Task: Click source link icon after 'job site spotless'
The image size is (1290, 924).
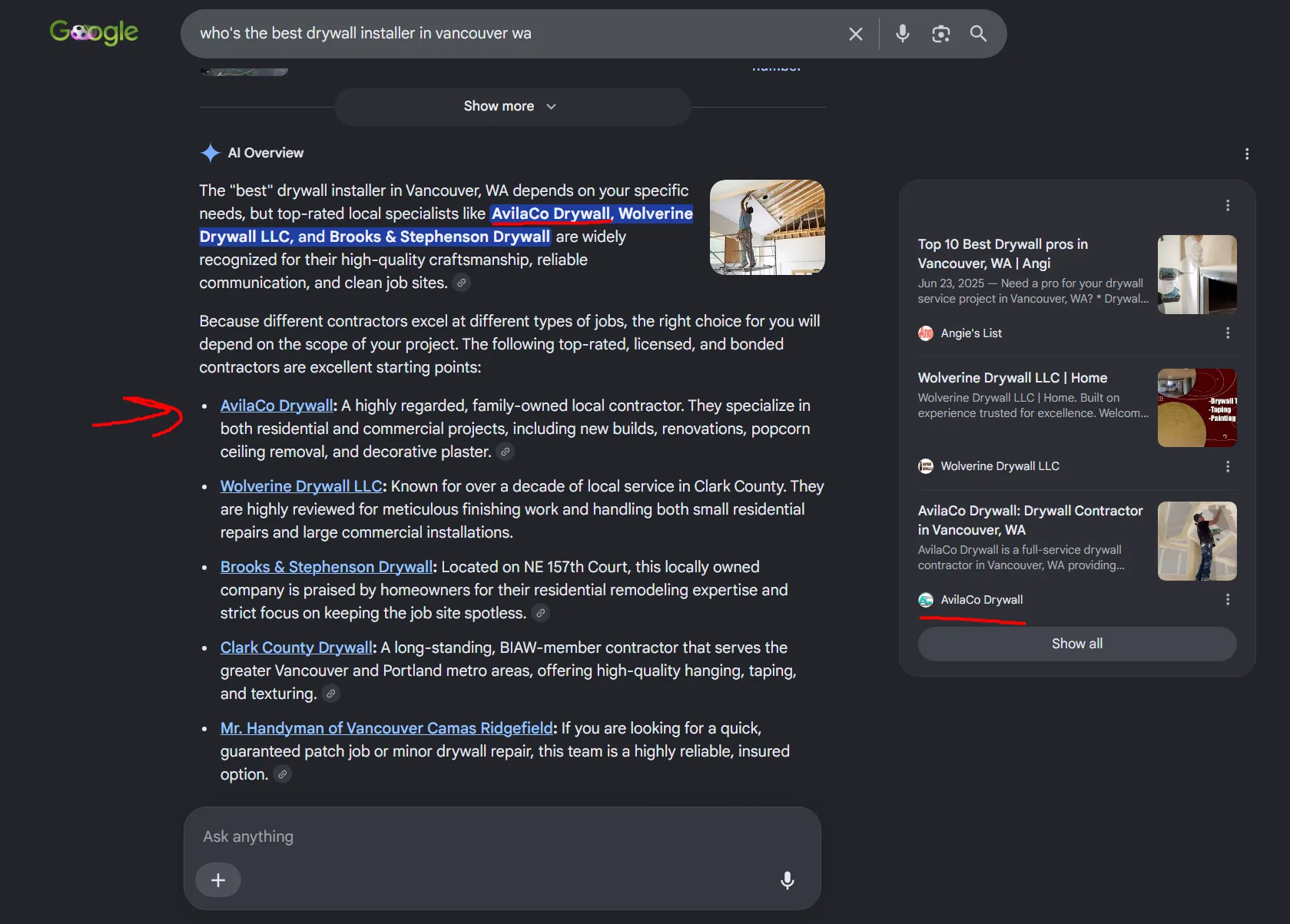Action: [x=540, y=613]
